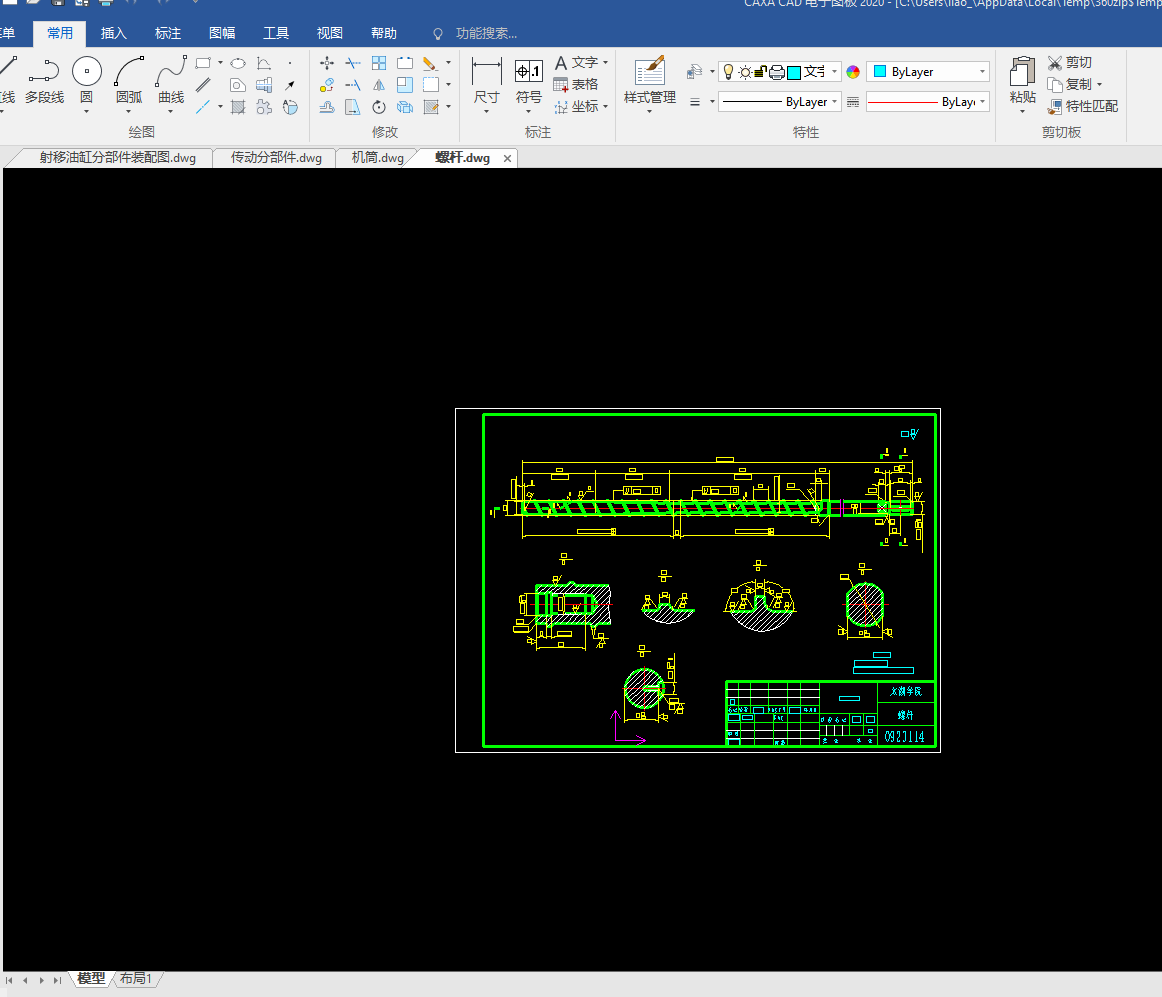This screenshot has height=997, width=1162.
Task: Switch to 射移油缸分部件装配图.dwg document tab
Action: click(x=117, y=158)
